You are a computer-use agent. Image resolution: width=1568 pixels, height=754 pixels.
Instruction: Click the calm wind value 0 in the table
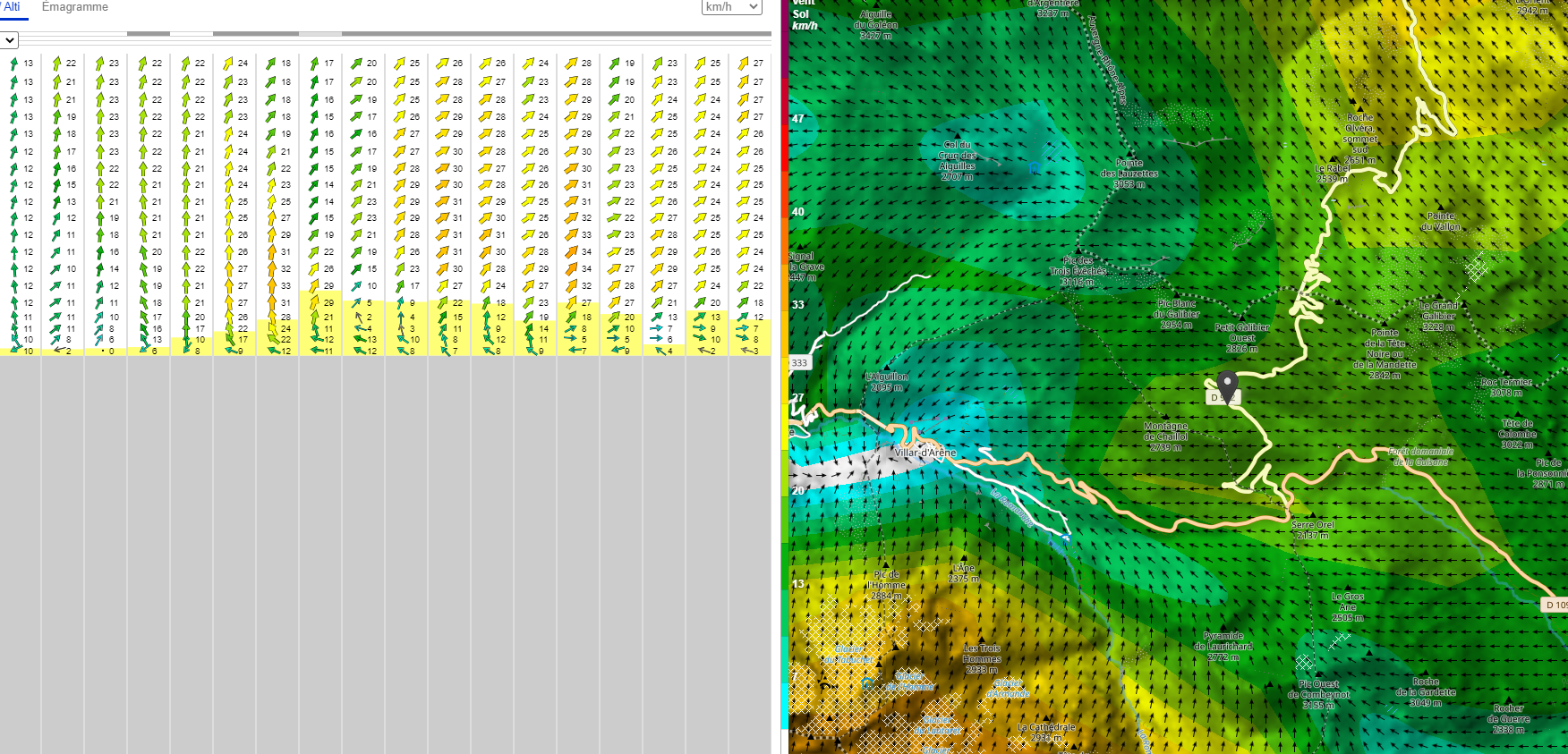click(x=112, y=352)
